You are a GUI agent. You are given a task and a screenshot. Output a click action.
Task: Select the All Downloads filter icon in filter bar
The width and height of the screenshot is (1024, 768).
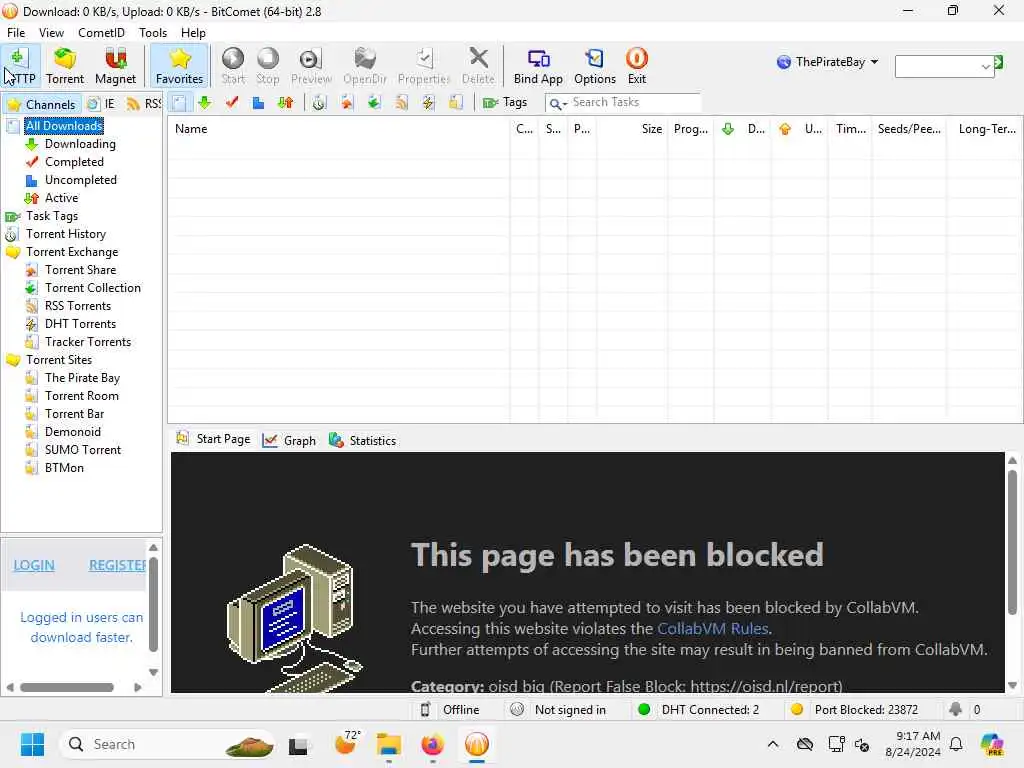180,103
